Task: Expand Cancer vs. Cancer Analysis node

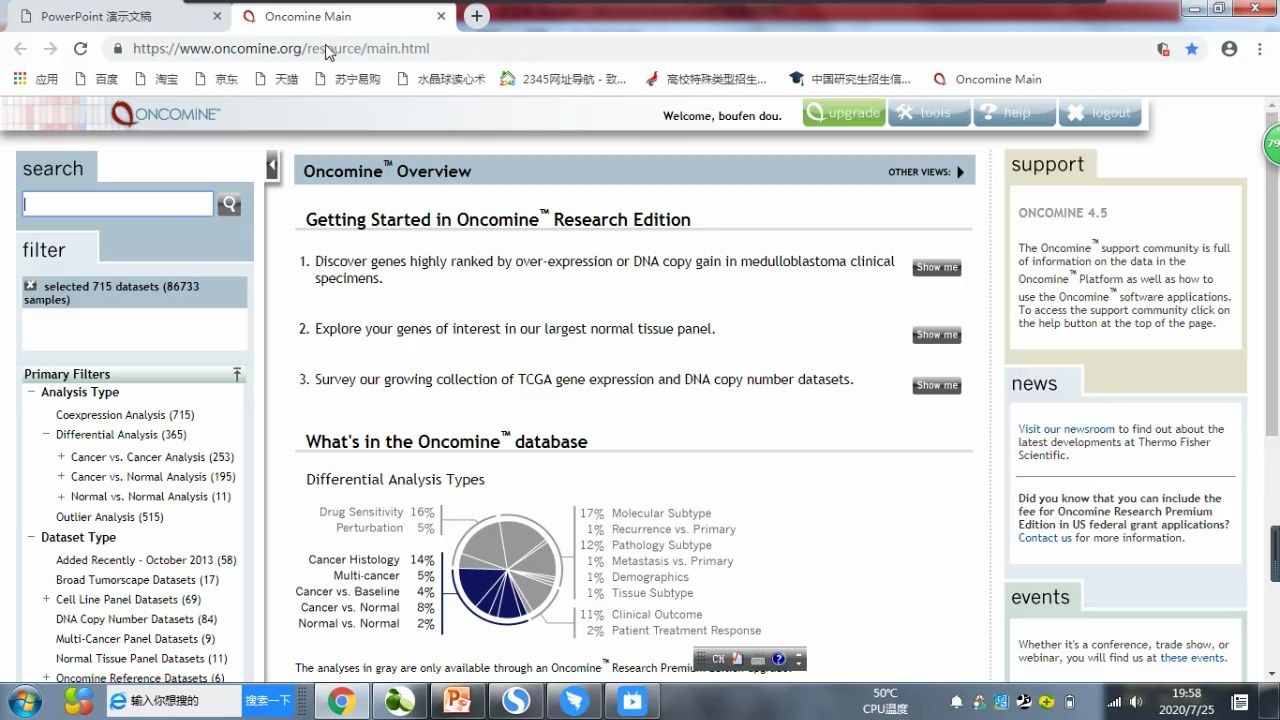Action: [61, 457]
